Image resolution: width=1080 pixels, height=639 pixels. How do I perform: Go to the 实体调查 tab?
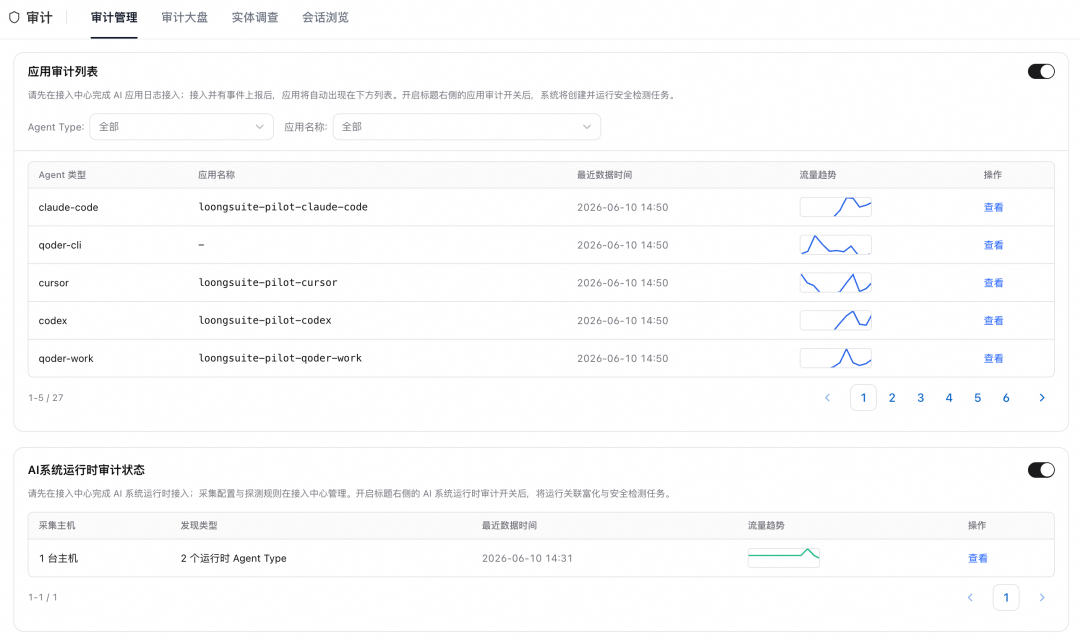pos(255,18)
